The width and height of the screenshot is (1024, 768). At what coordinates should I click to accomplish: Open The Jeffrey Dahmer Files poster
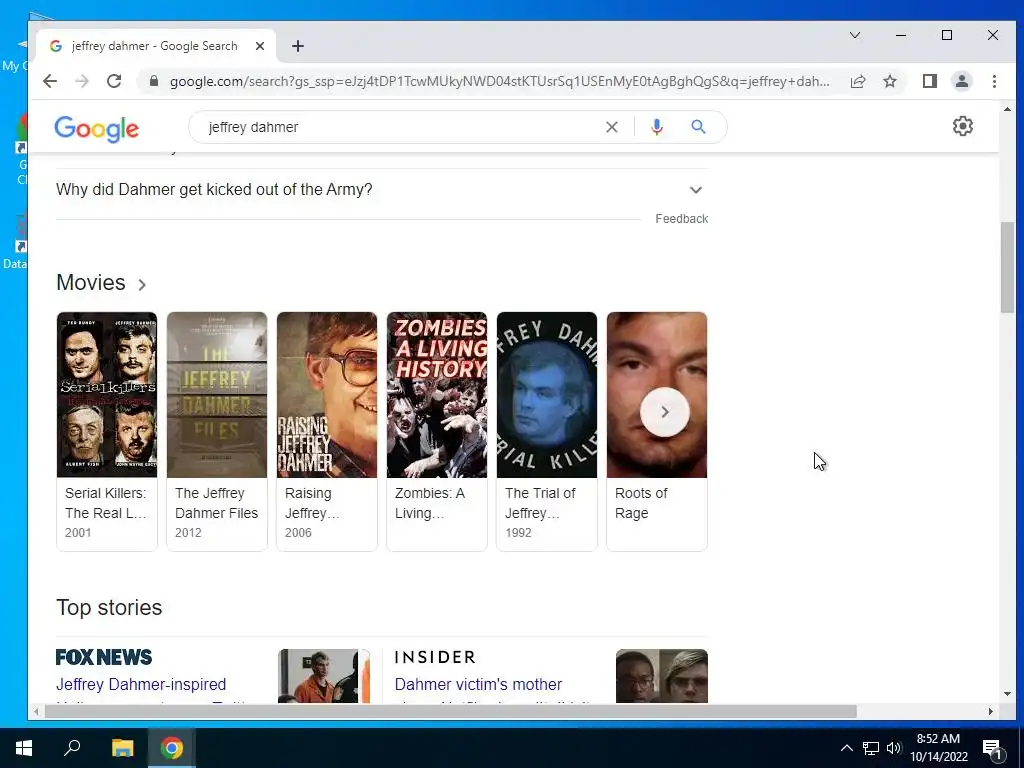(x=217, y=394)
